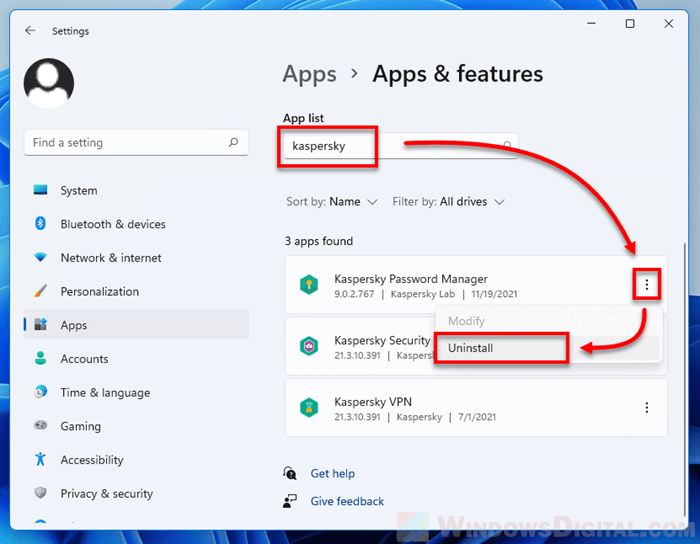The image size is (700, 544).
Task: Open Personalization settings
Action: pos(136,291)
